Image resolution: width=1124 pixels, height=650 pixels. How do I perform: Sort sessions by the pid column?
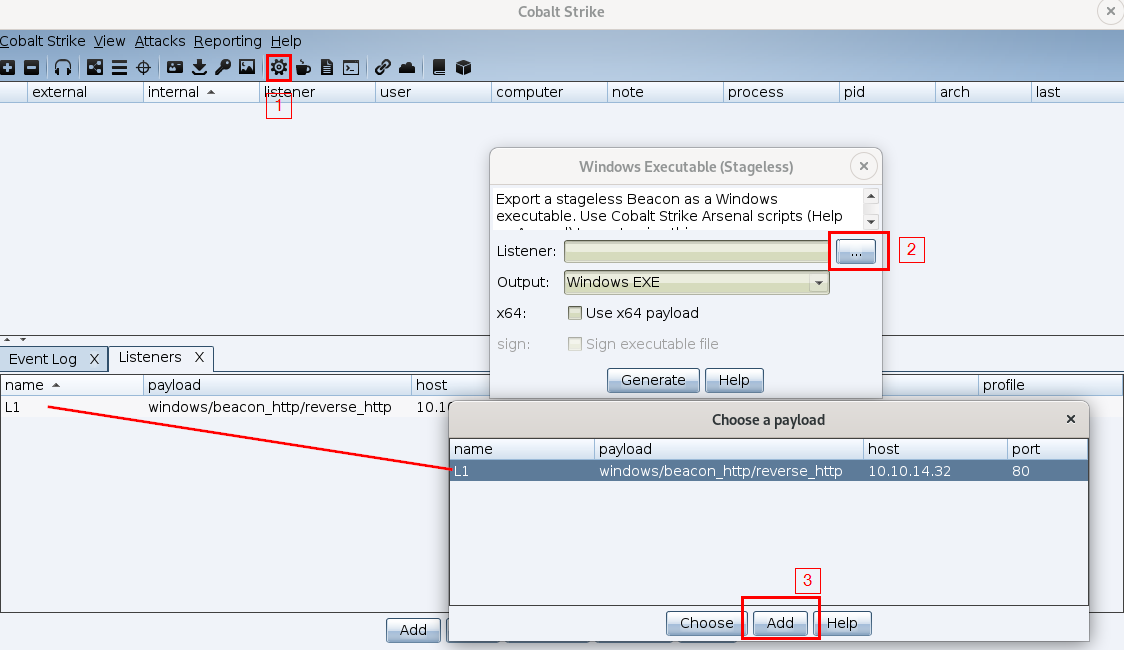point(887,92)
